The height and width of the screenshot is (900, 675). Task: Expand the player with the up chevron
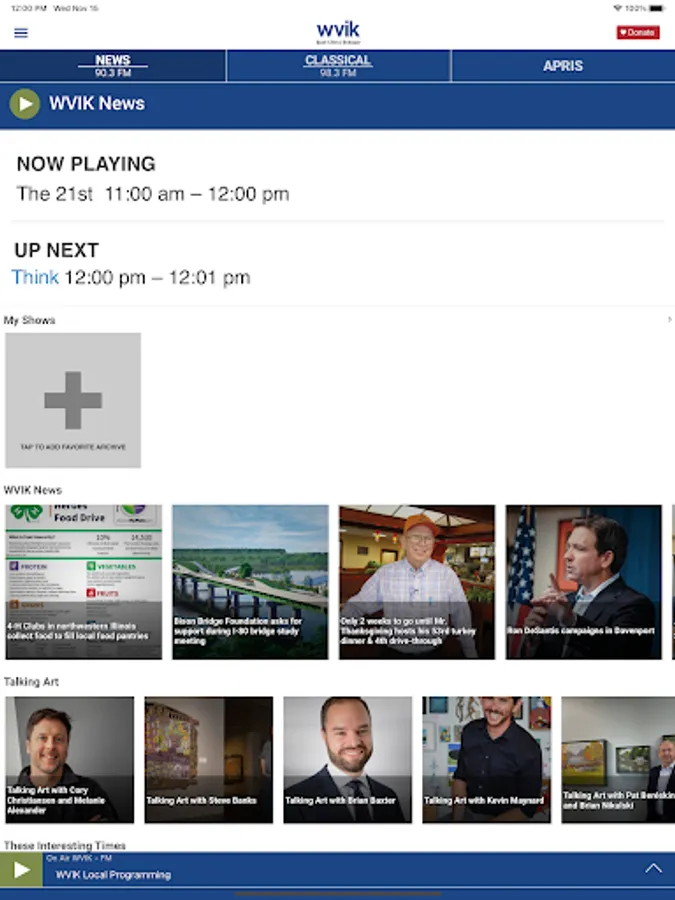point(653,868)
